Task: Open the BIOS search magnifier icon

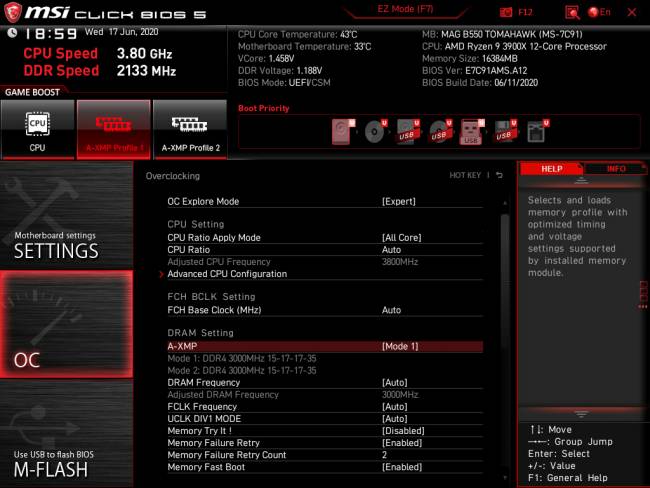Action: tap(572, 12)
